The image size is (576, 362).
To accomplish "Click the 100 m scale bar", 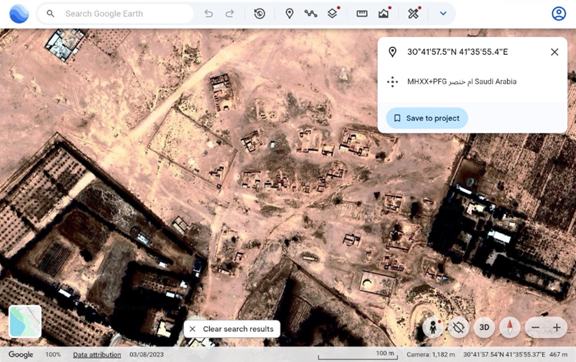I will tap(358, 355).
